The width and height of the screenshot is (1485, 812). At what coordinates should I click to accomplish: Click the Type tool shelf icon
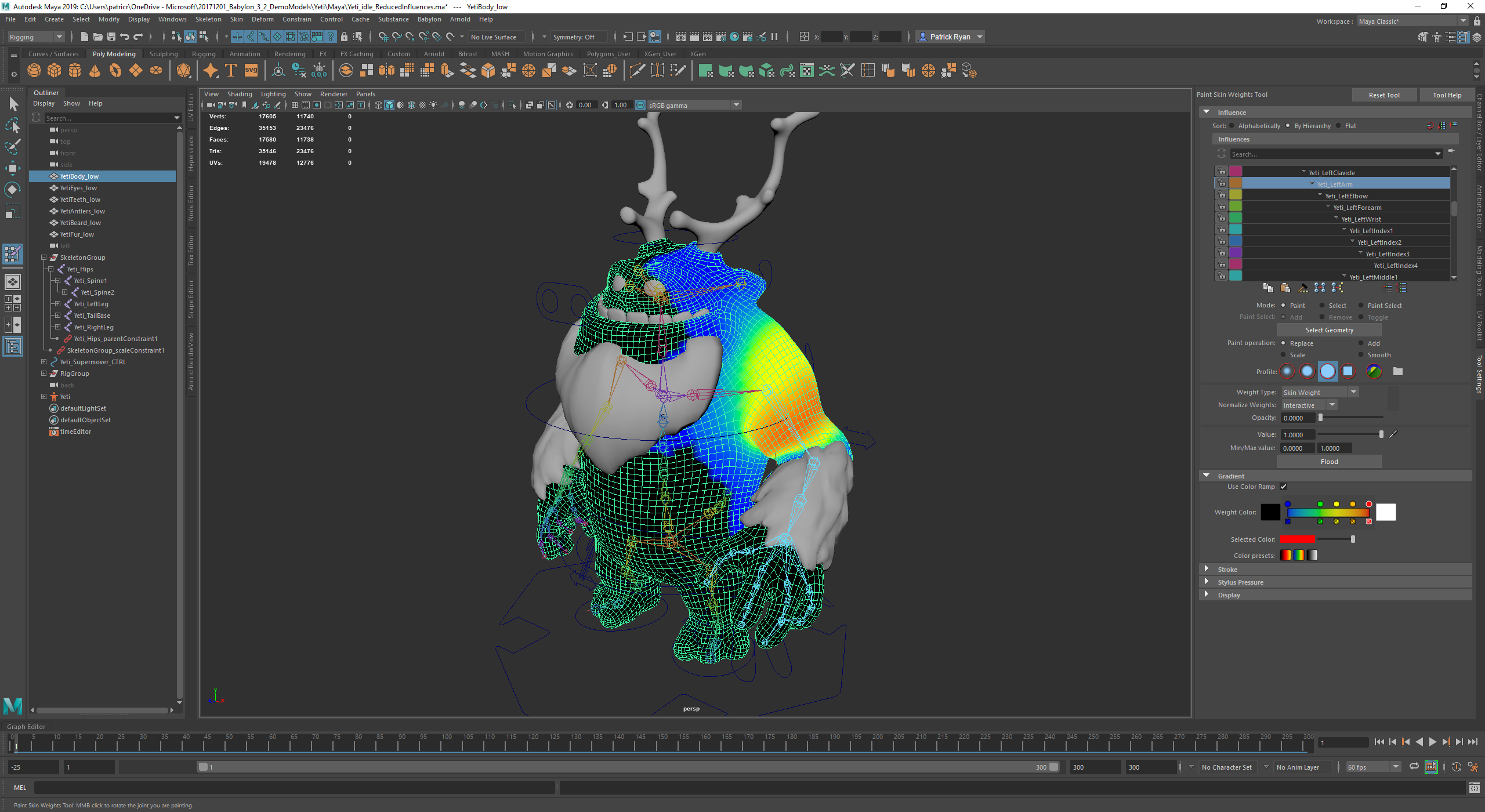click(230, 71)
